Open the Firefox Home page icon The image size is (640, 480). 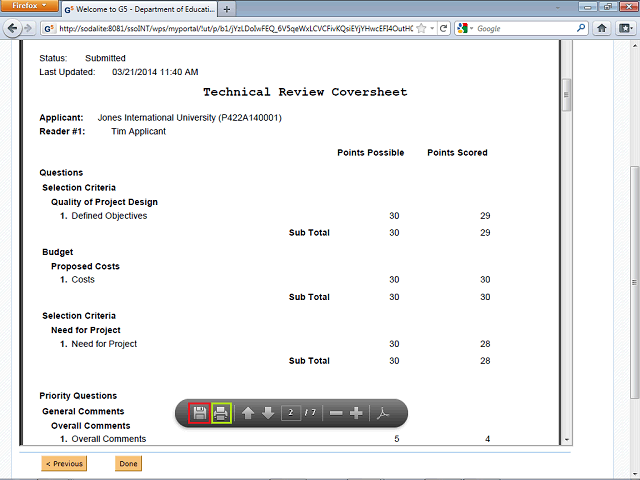(602, 28)
